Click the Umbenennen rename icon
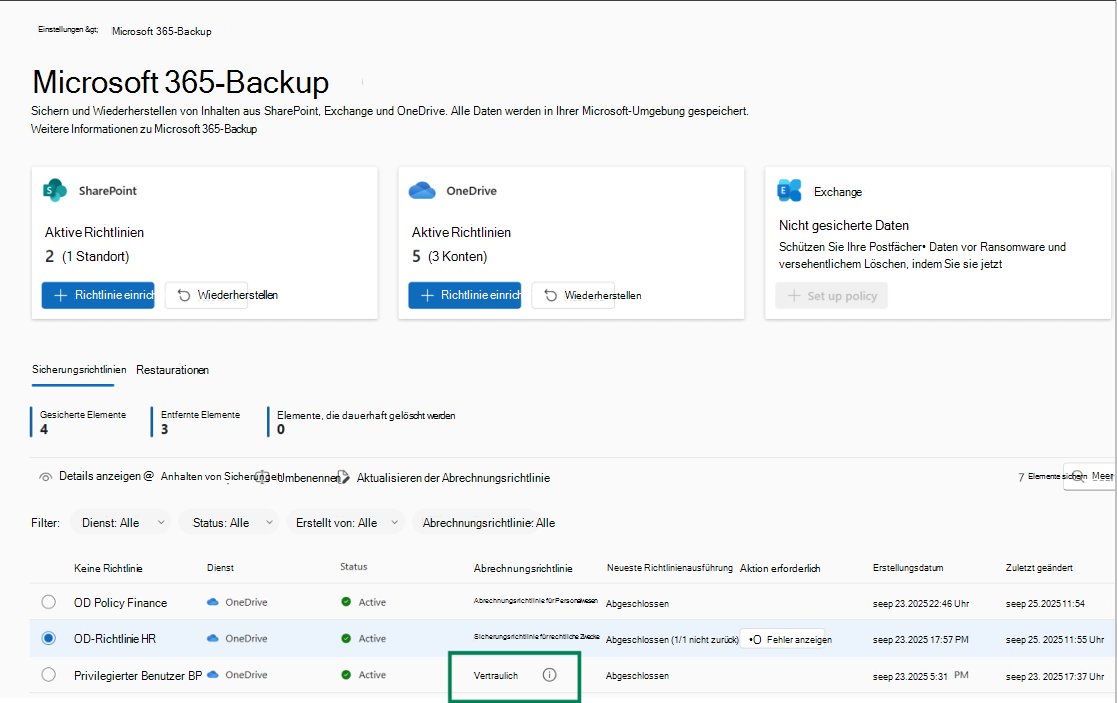Image resolution: width=1117 pixels, height=703 pixels. coord(261,477)
